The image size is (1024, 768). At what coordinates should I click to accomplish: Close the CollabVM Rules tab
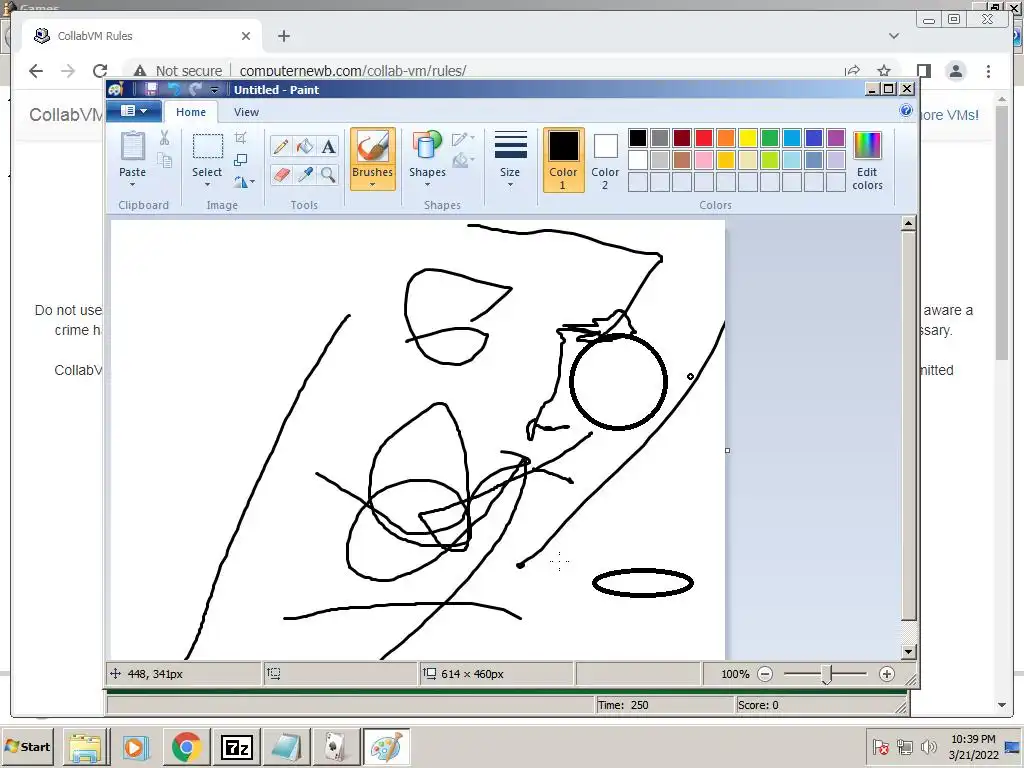[x=246, y=36]
